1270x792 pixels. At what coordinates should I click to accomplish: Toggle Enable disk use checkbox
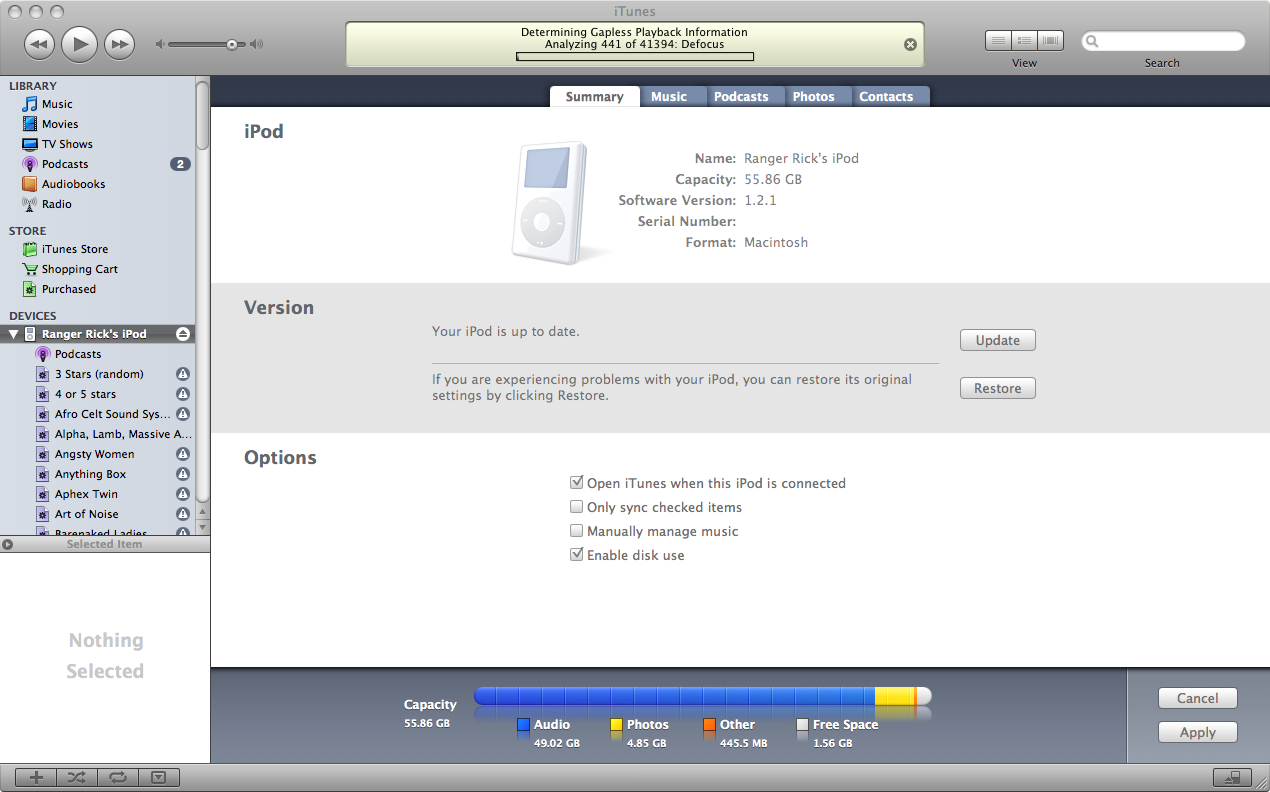(576, 555)
